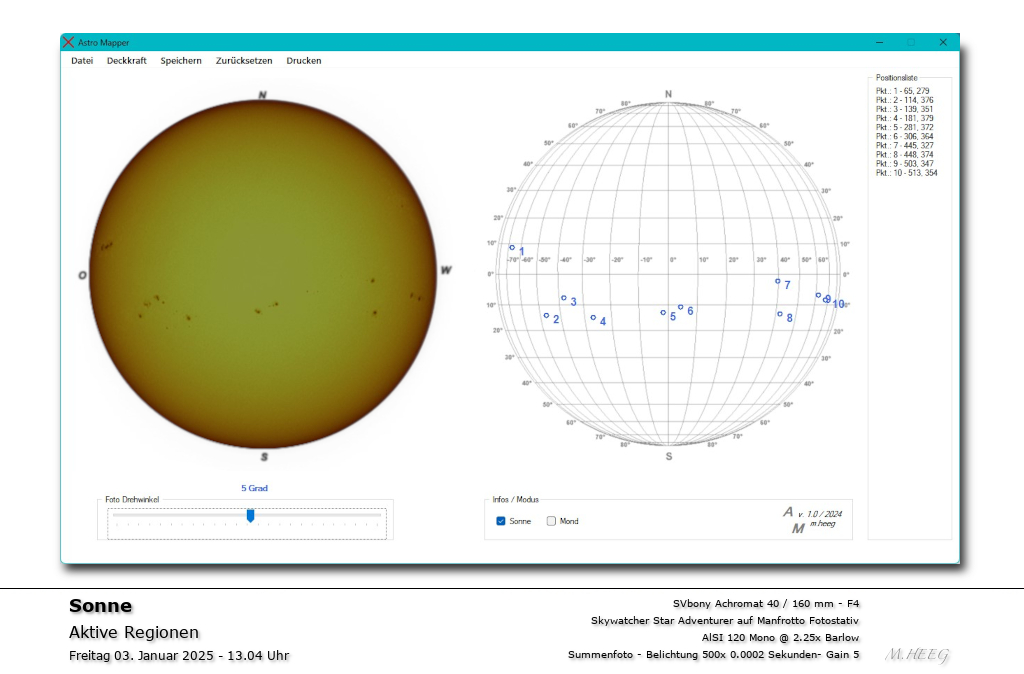Open the Deckkraft menu

[126, 60]
